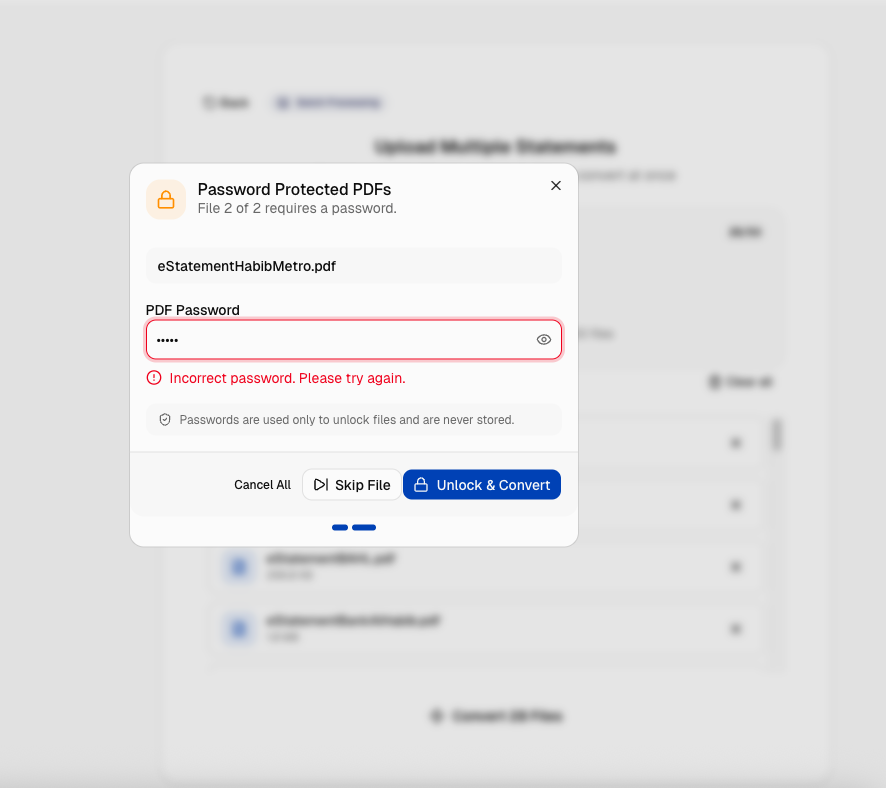886x788 pixels.
Task: Click Cancel All
Action: click(262, 484)
